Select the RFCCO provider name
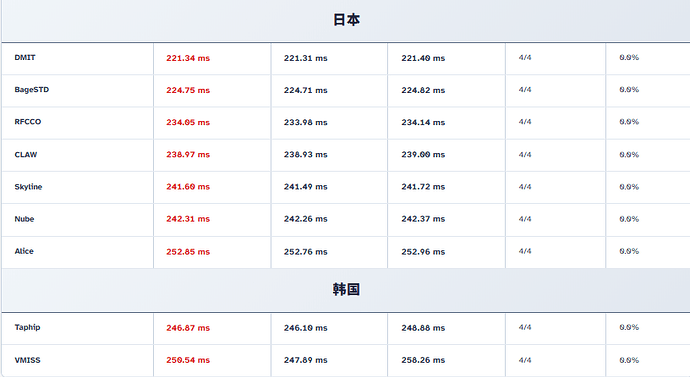 [x=28, y=122]
